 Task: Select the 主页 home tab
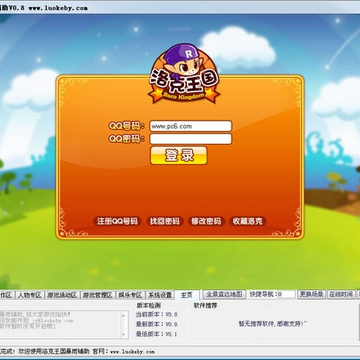point(186,295)
